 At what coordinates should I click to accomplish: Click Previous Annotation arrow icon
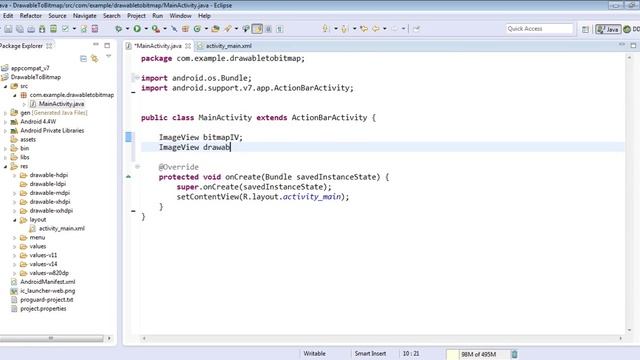[344, 29]
